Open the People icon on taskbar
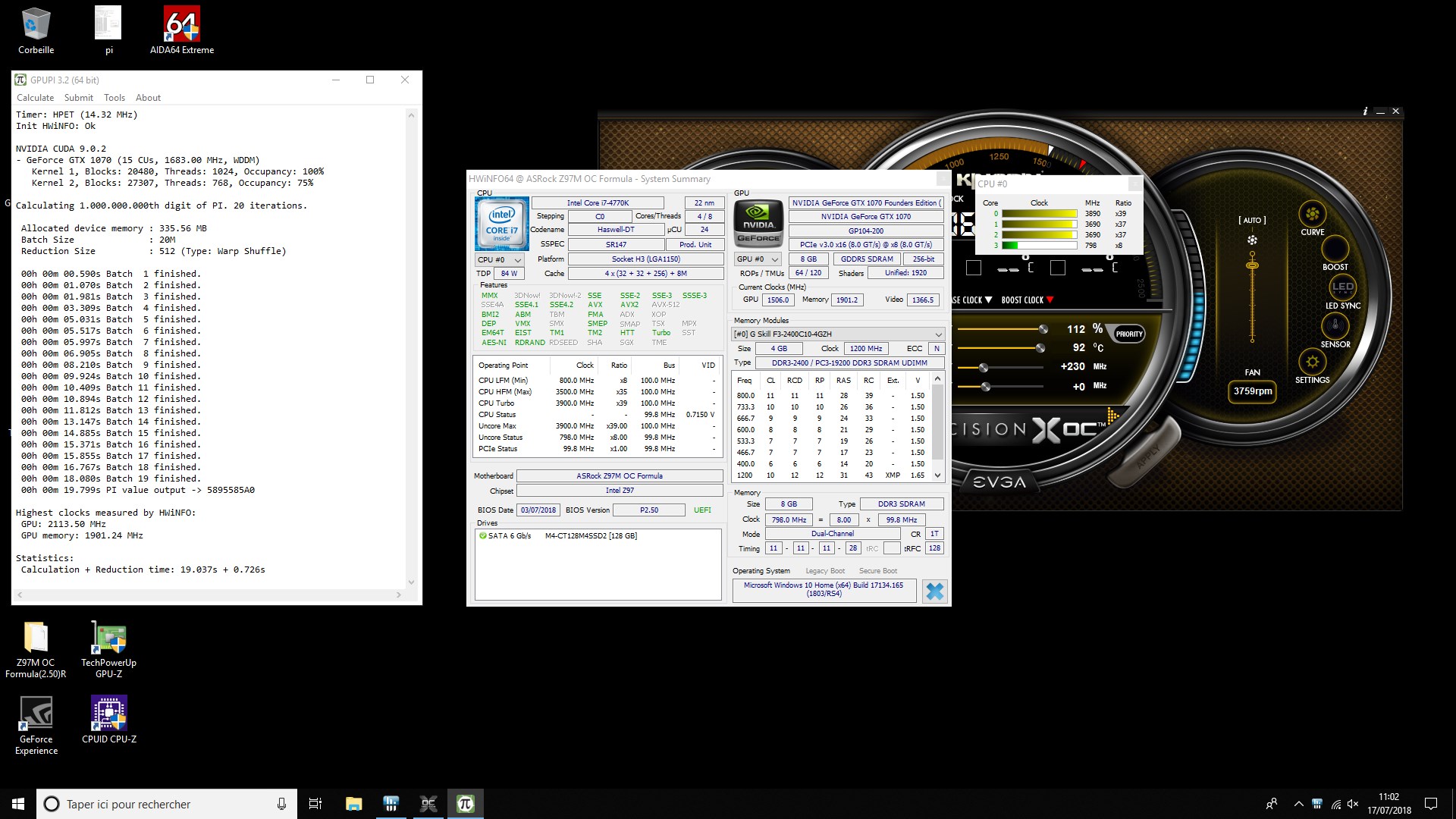Viewport: 1456px width, 819px height. click(1272, 804)
